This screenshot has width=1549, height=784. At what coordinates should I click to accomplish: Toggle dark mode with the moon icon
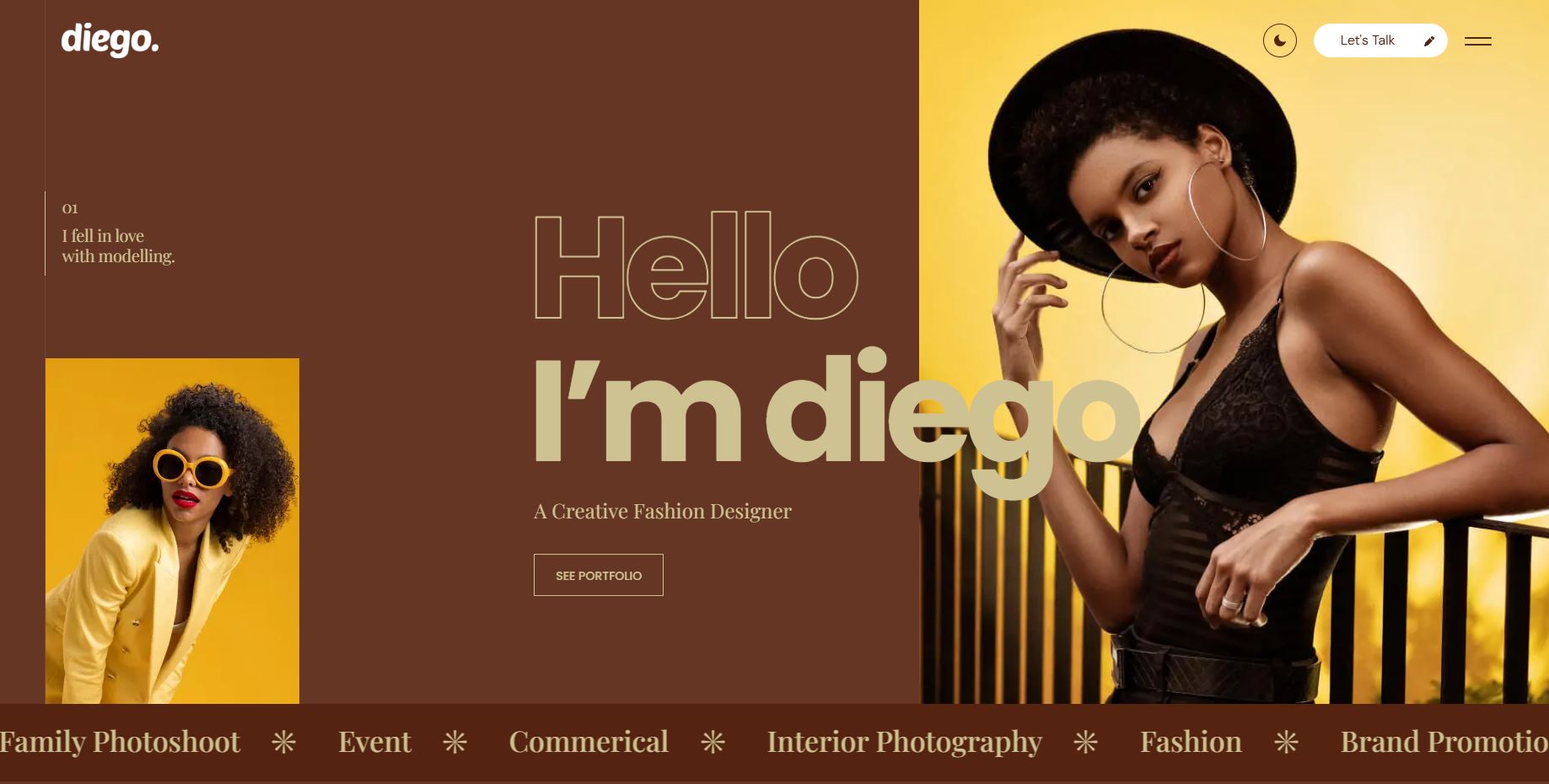tap(1279, 40)
